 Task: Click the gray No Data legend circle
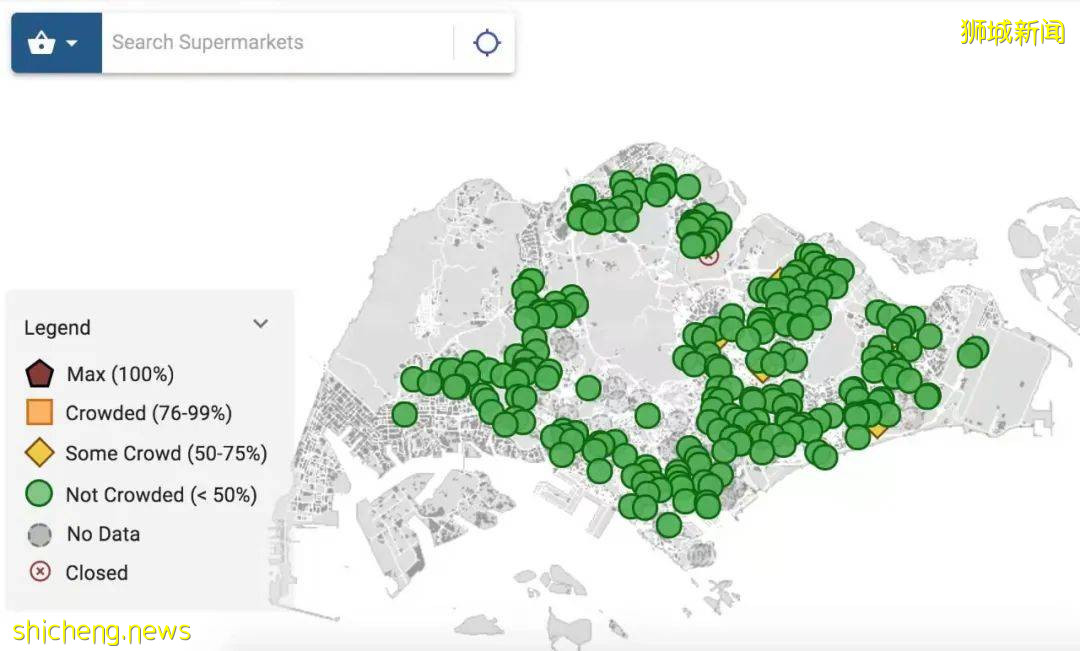click(x=40, y=534)
